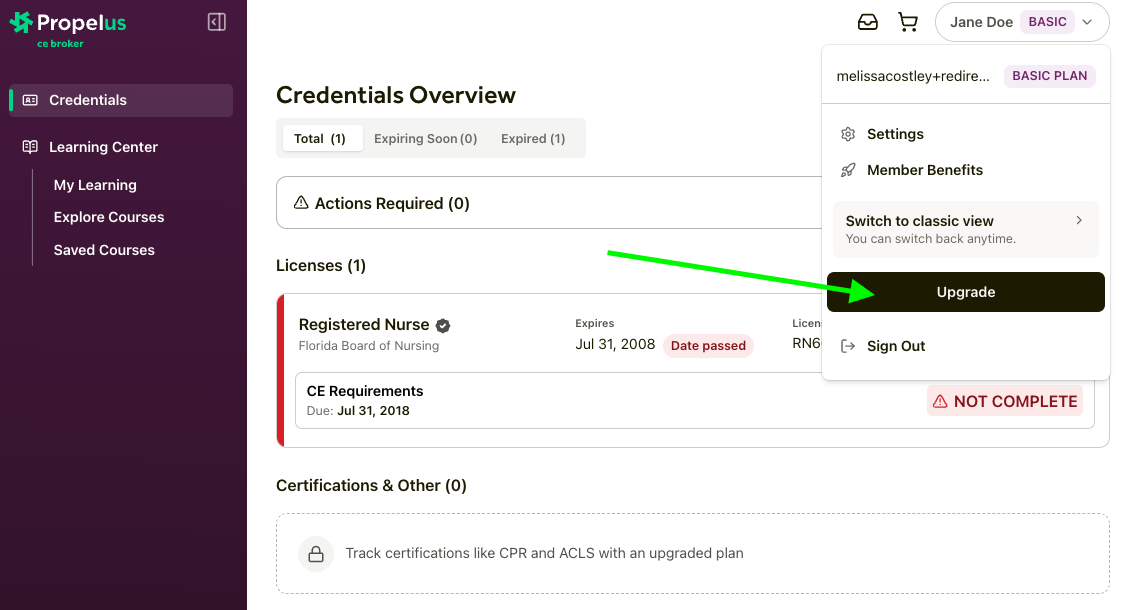
Task: Click the Learning Center book icon
Action: point(30,147)
